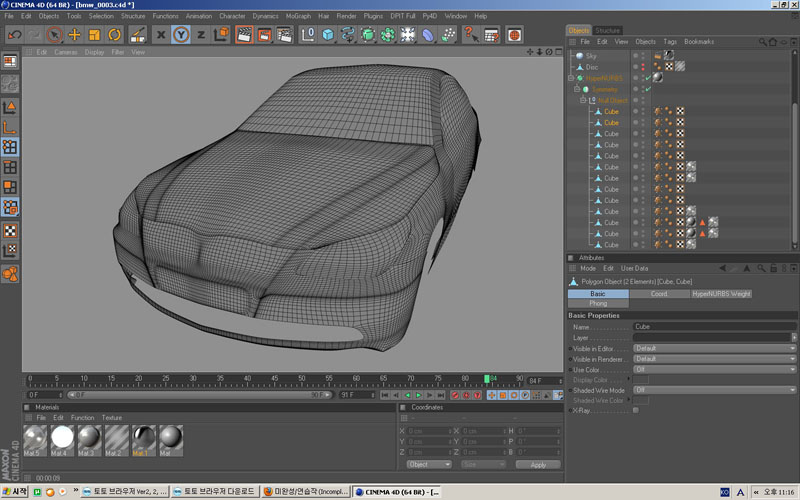Toggle the Y axis lock
The width and height of the screenshot is (800, 500).
pos(181,35)
